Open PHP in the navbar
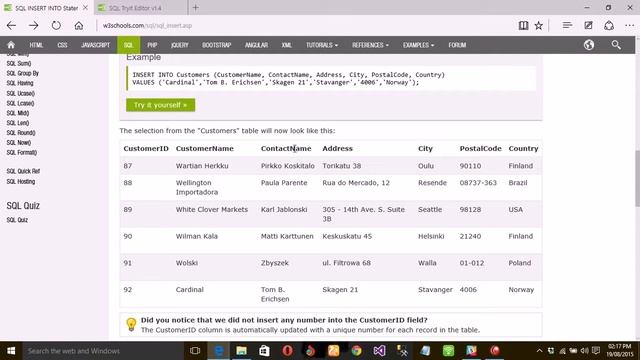The height and width of the screenshot is (360, 640). [152, 45]
